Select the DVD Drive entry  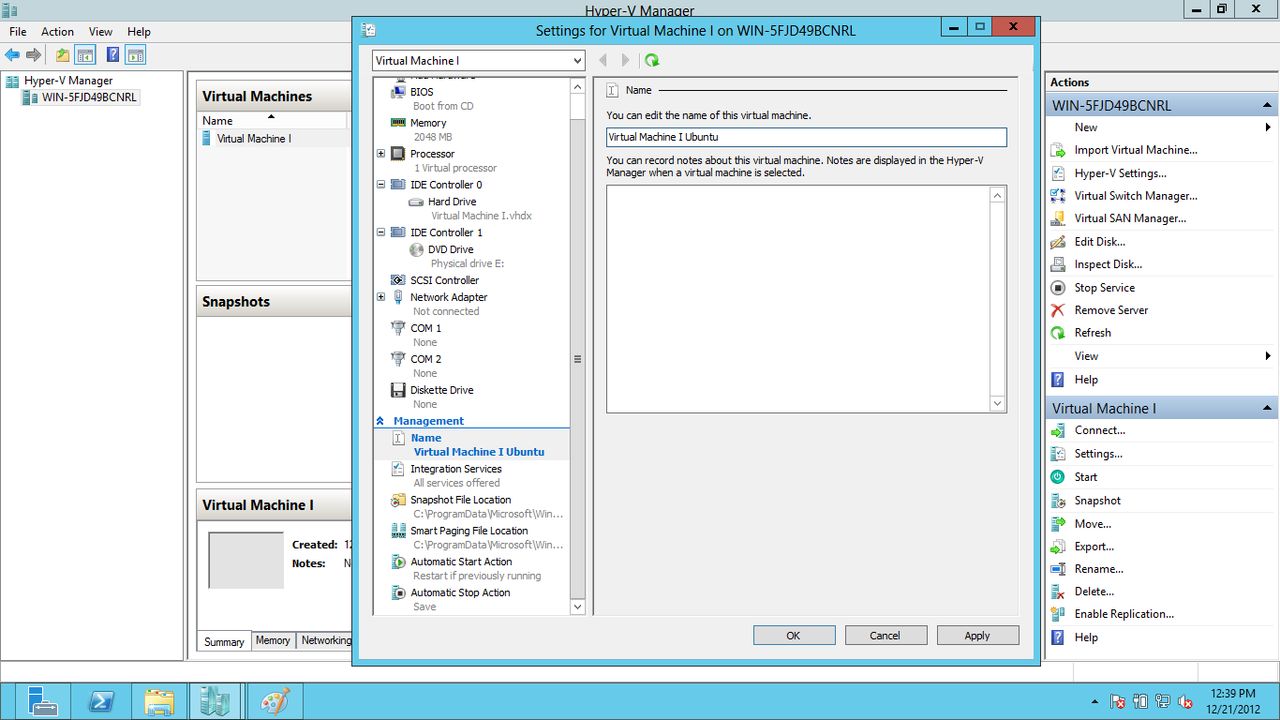tap(450, 250)
